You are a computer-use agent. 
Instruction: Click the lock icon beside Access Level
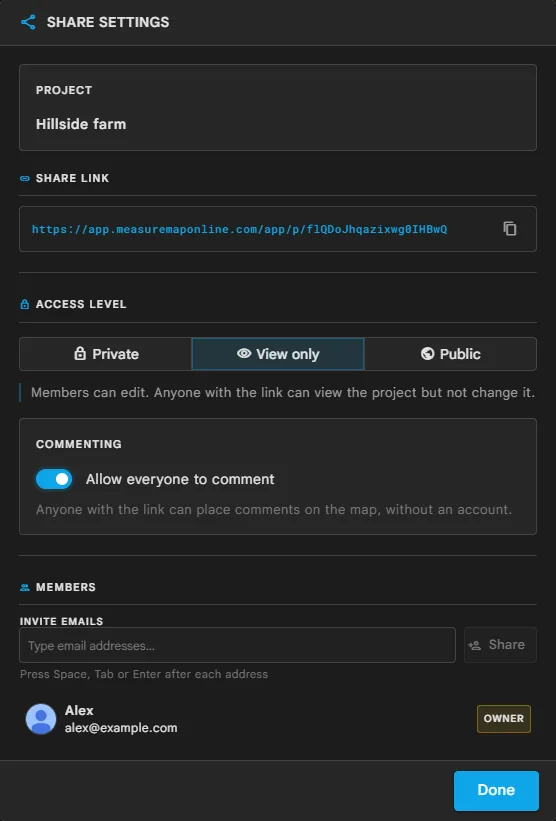(25, 304)
